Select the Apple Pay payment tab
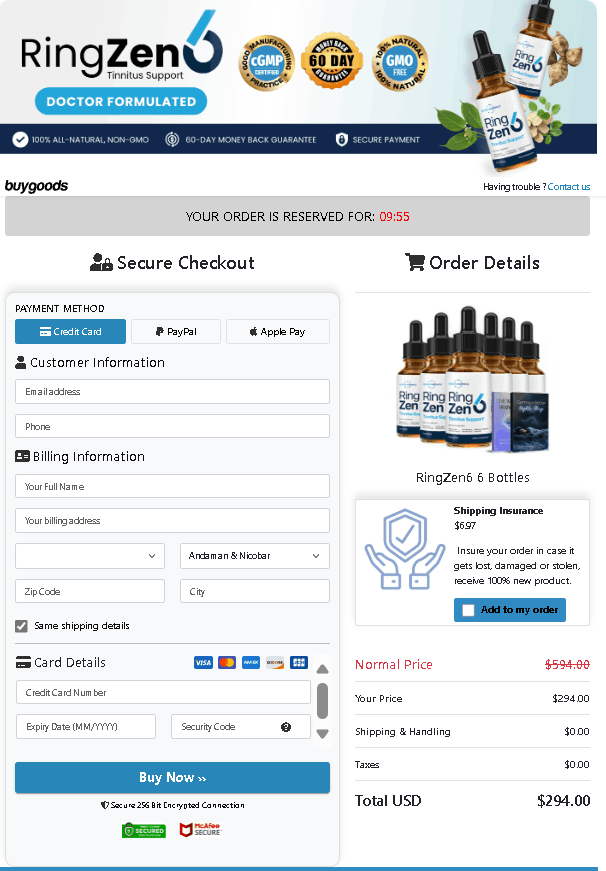The height and width of the screenshot is (871, 606). pyautogui.click(x=278, y=332)
